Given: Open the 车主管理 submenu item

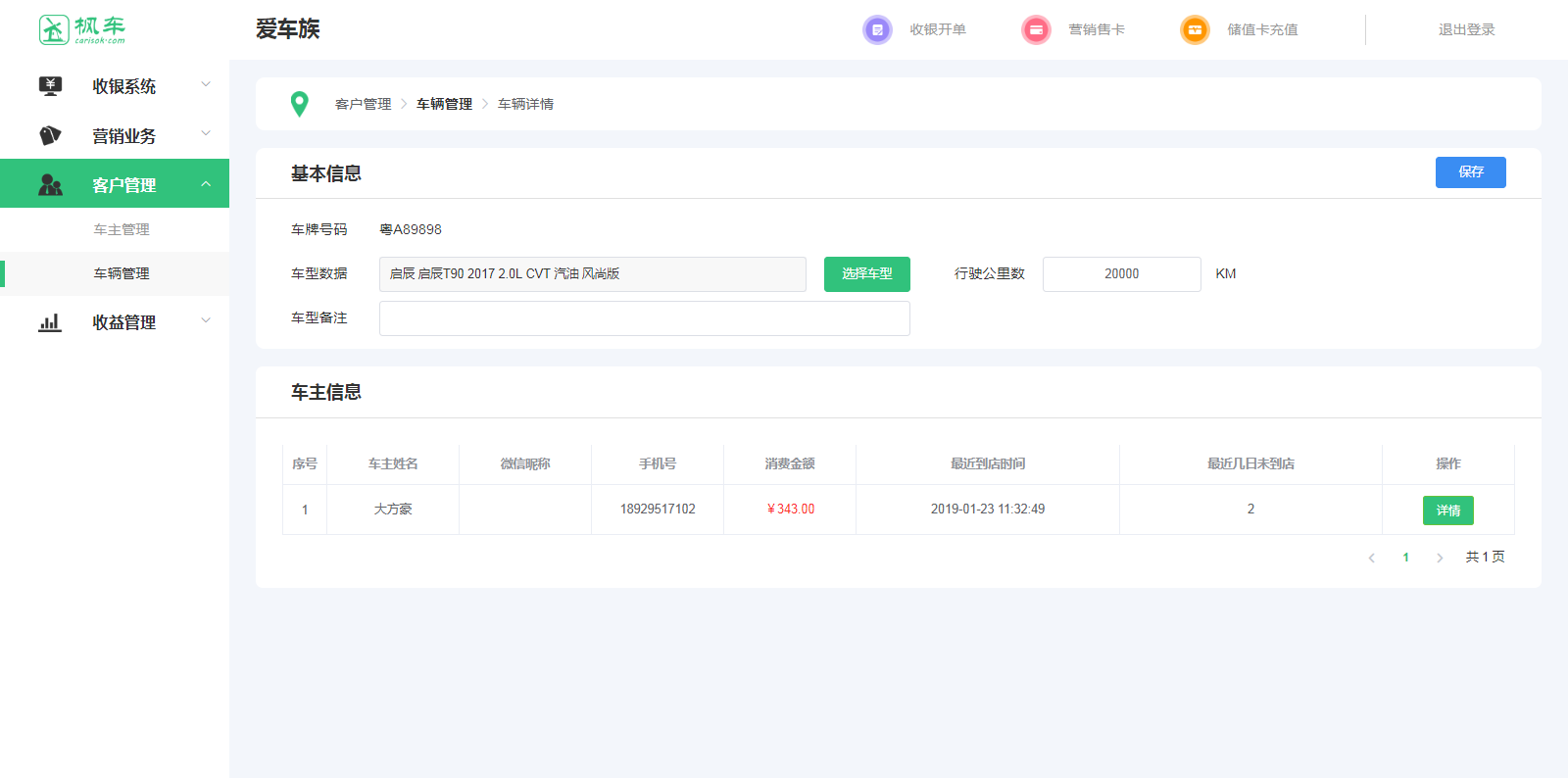Looking at the screenshot, I should [x=122, y=229].
